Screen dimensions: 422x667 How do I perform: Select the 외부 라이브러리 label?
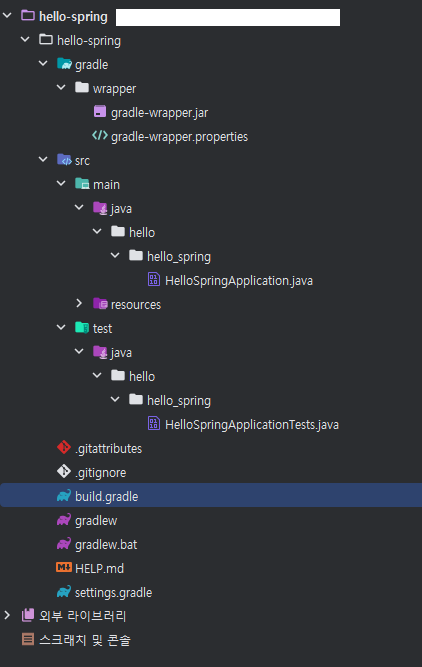[83, 616]
